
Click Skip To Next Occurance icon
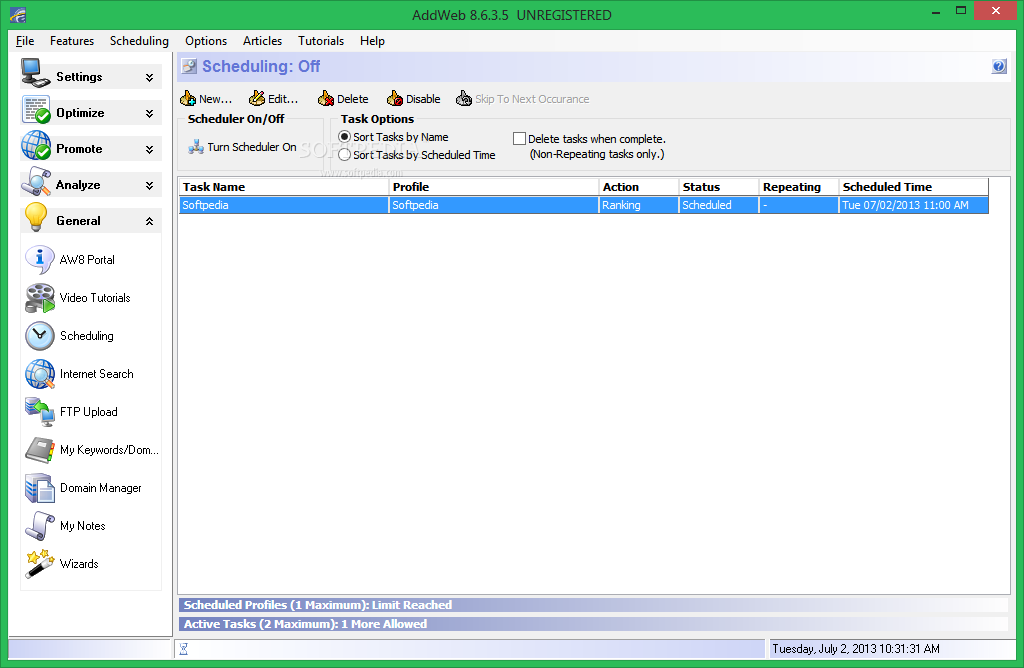point(464,99)
